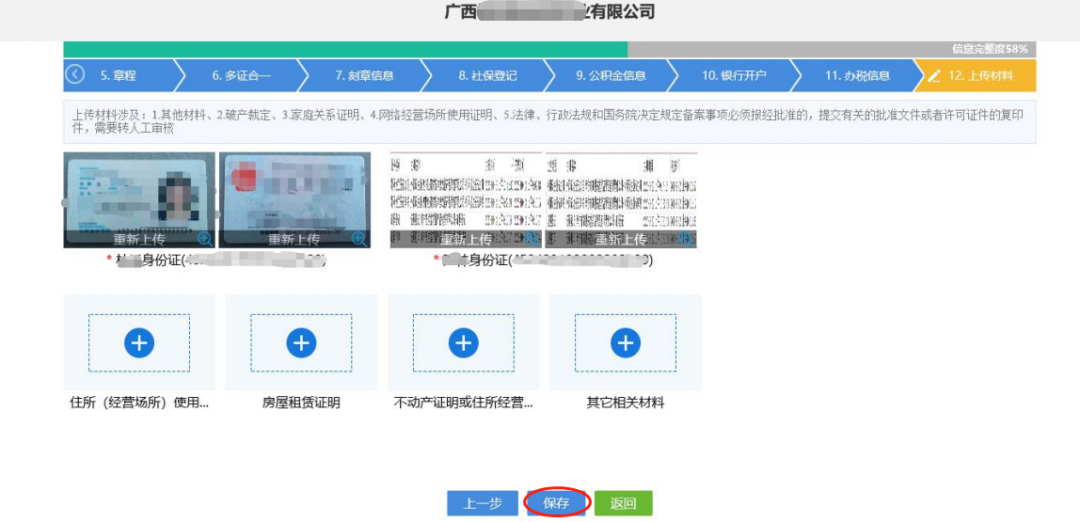Screen dimensions: 1080x522
Task: Add file for 房屋租赁证明
Action: point(301,343)
